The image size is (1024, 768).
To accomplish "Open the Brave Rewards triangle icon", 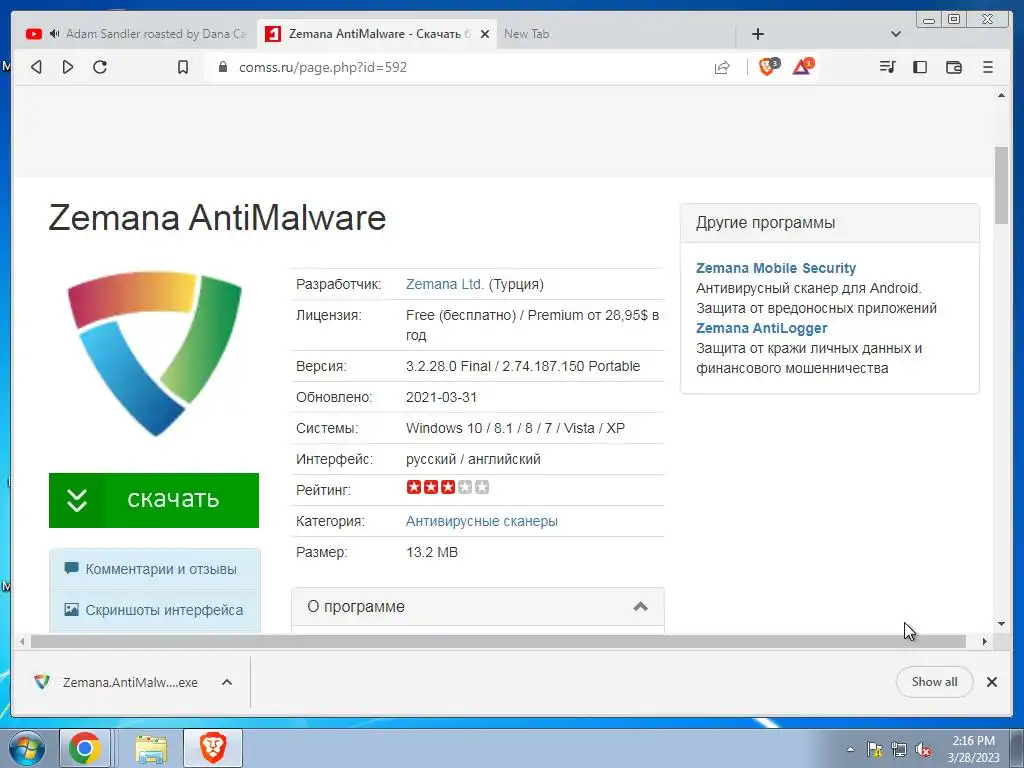I will 802,67.
